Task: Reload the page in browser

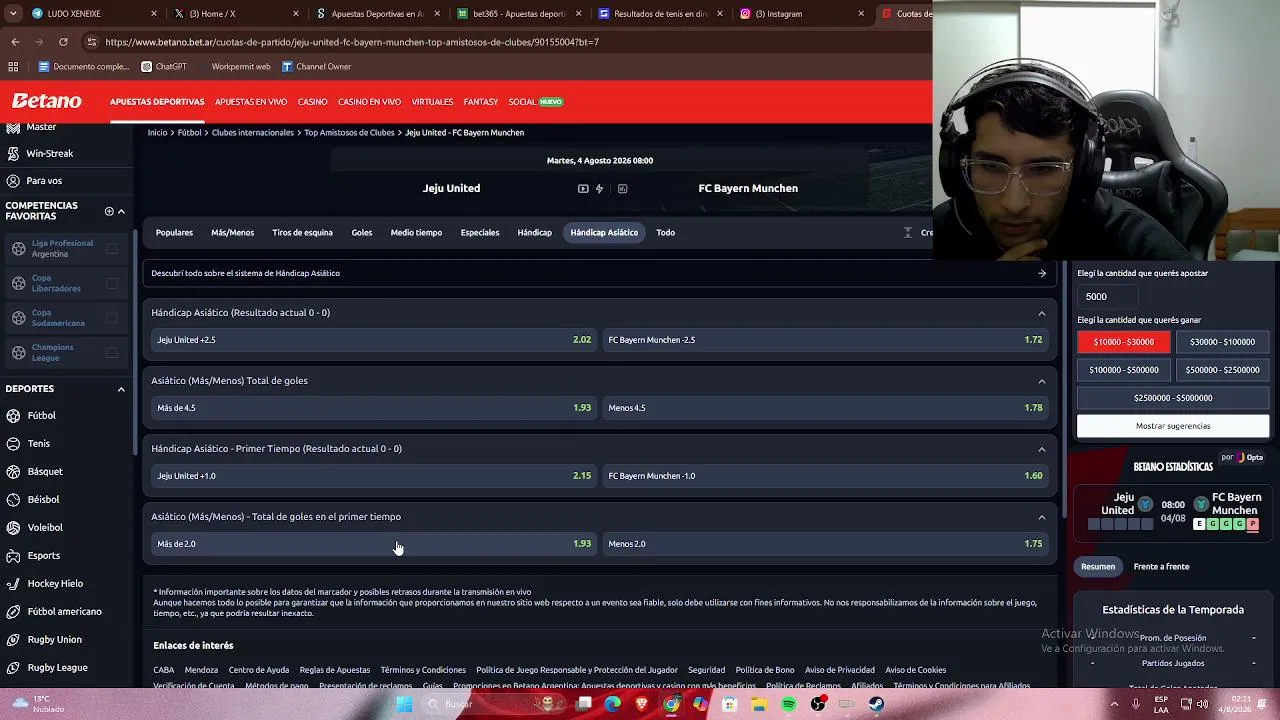Action: click(63, 42)
